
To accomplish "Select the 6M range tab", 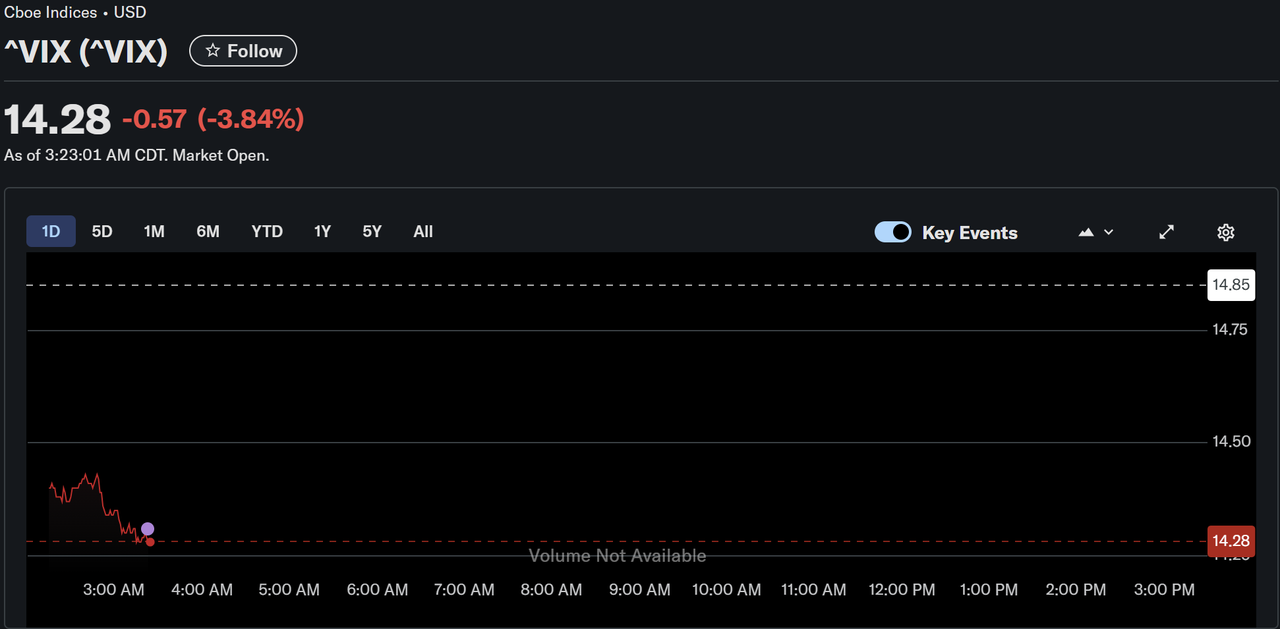I will (x=207, y=231).
